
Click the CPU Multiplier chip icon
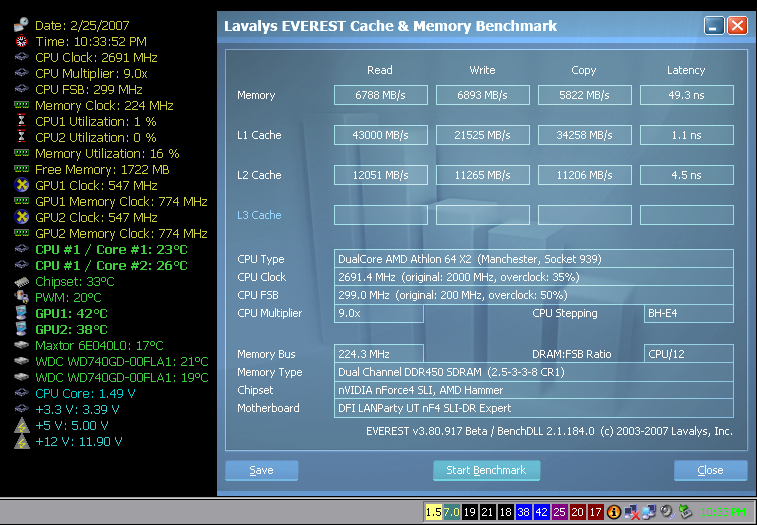click(21, 73)
